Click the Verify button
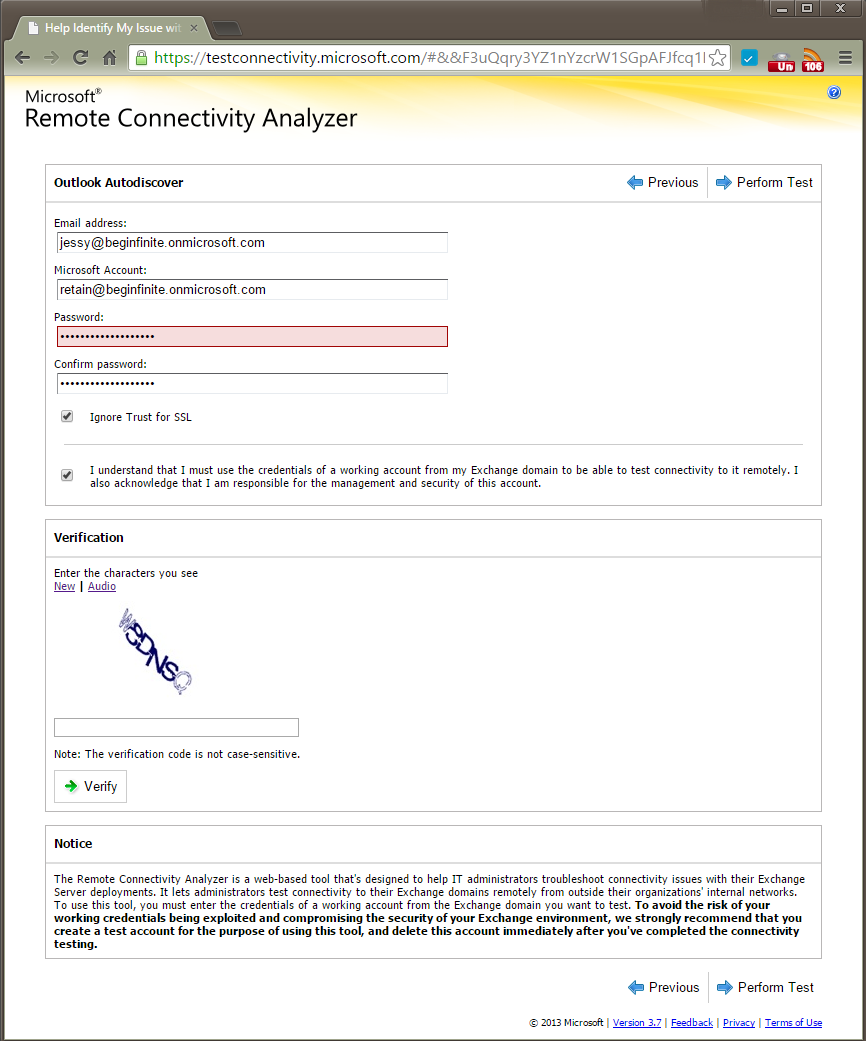This screenshot has width=866, height=1041. tap(90, 786)
